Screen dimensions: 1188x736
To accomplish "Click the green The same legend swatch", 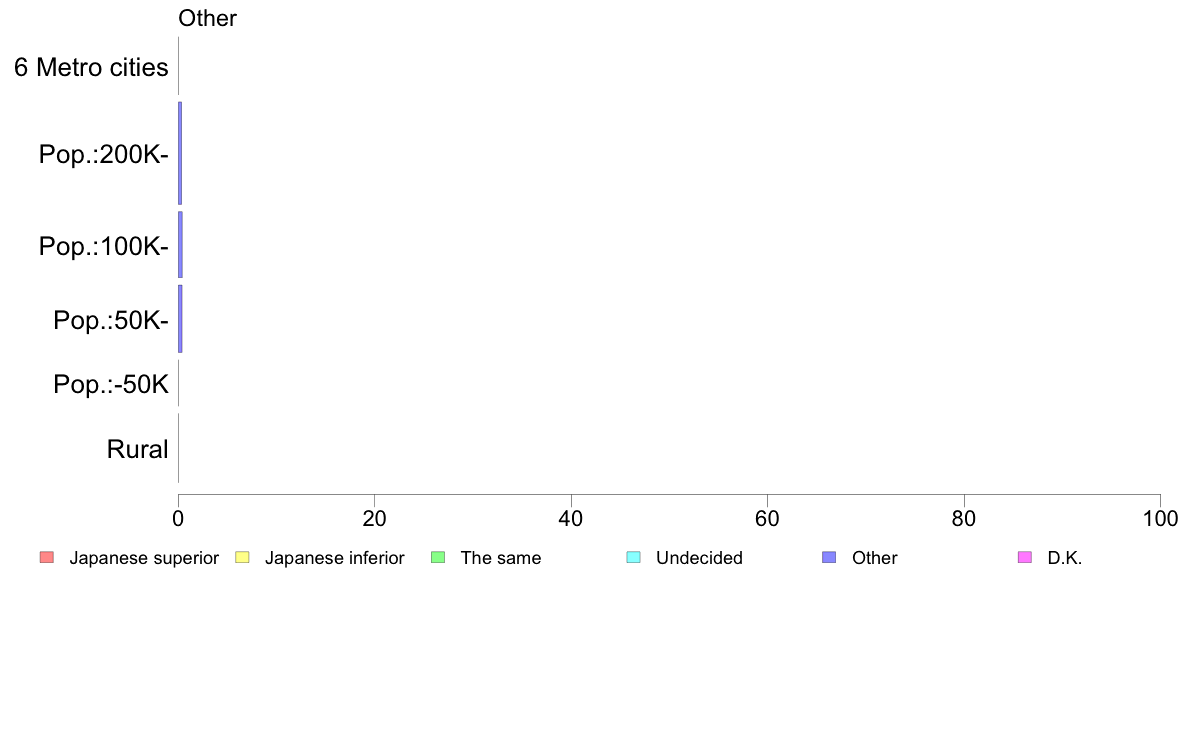I will point(438,558).
